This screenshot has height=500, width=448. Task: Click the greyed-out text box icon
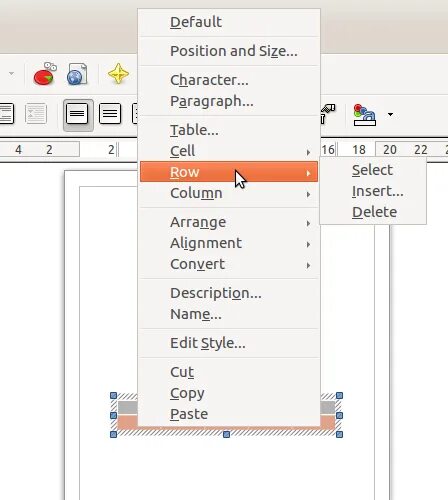36,114
